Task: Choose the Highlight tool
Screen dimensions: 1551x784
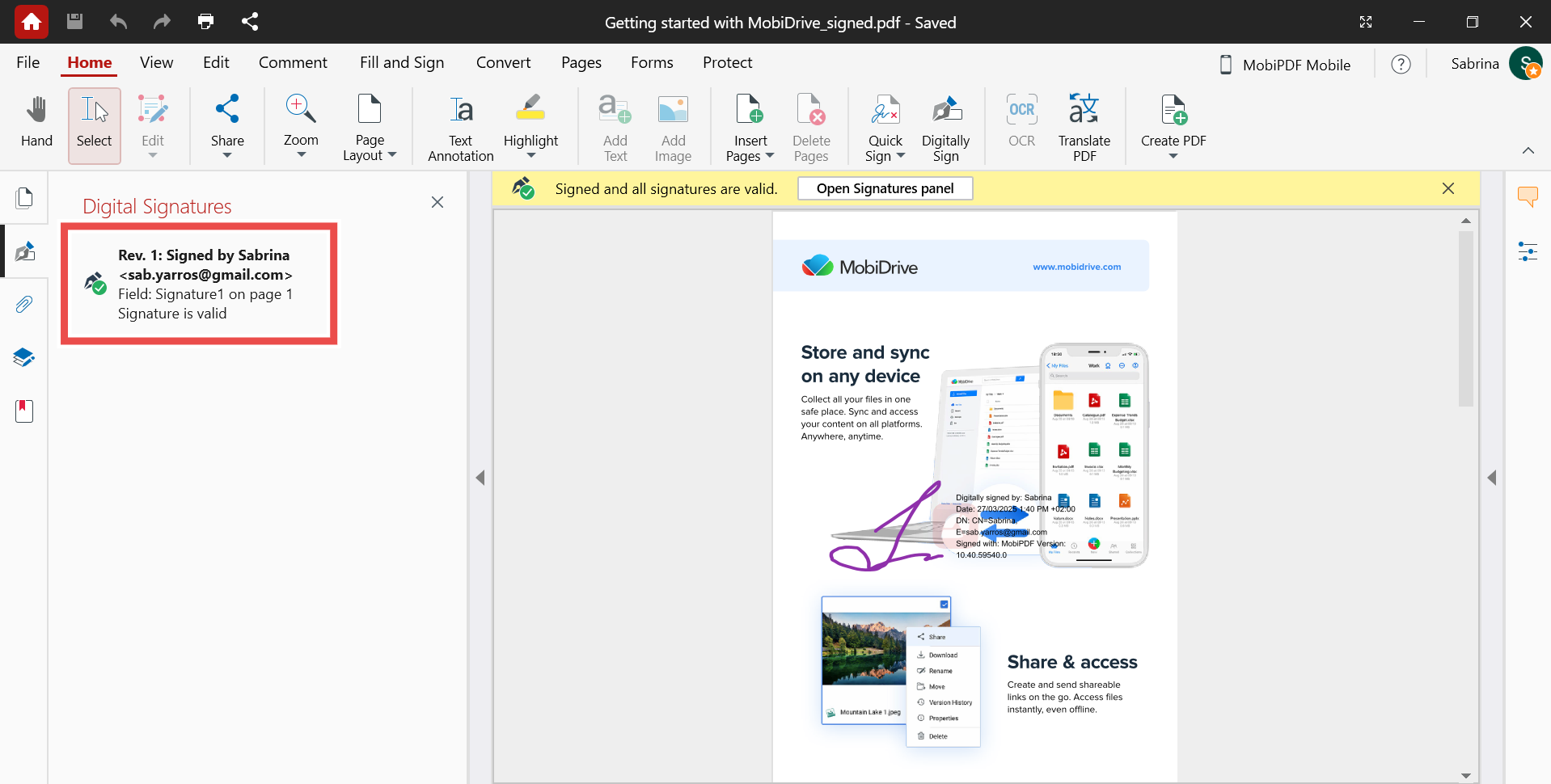Action: (x=530, y=119)
